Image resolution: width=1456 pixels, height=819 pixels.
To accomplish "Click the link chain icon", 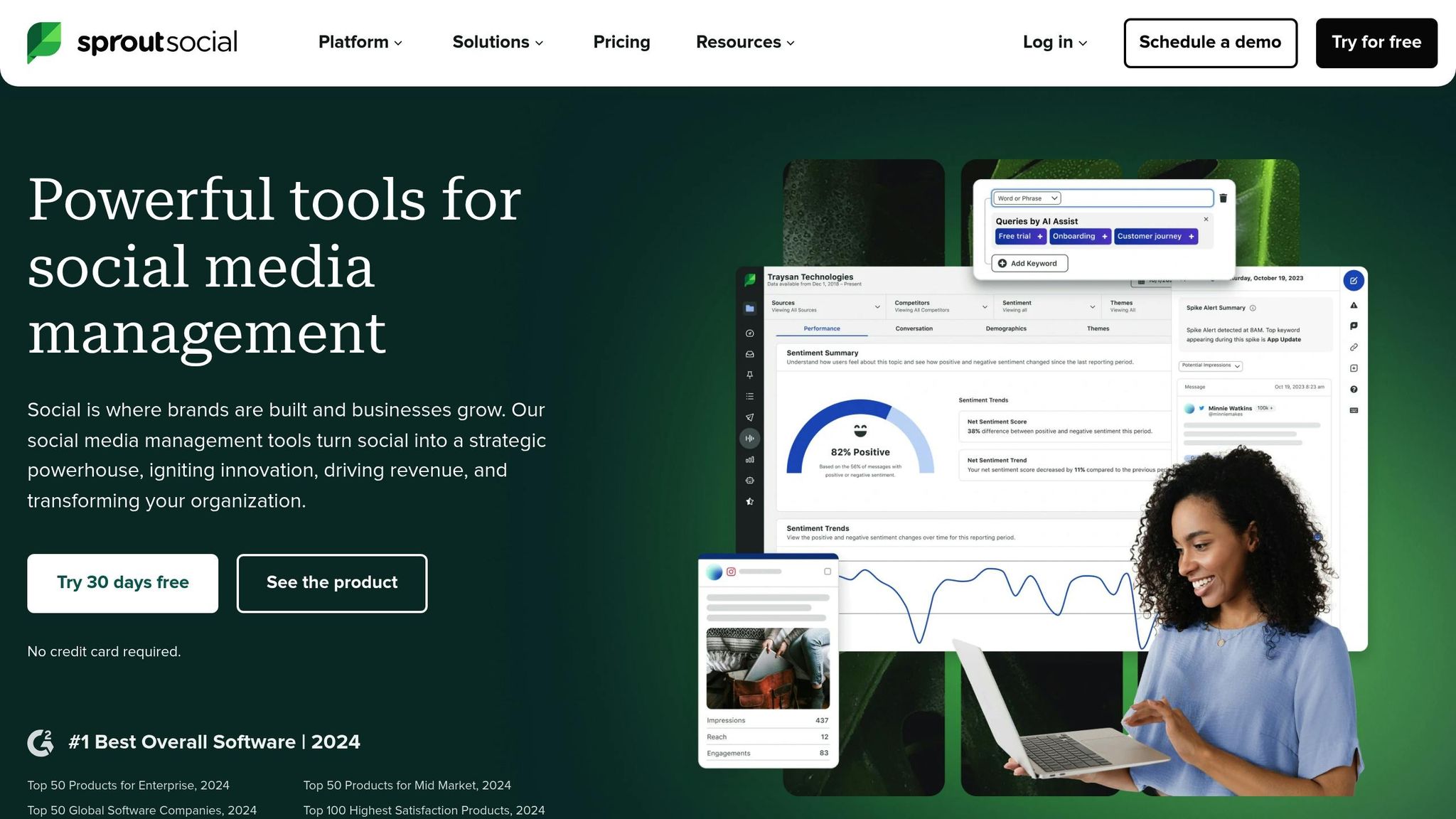I will click(1354, 347).
